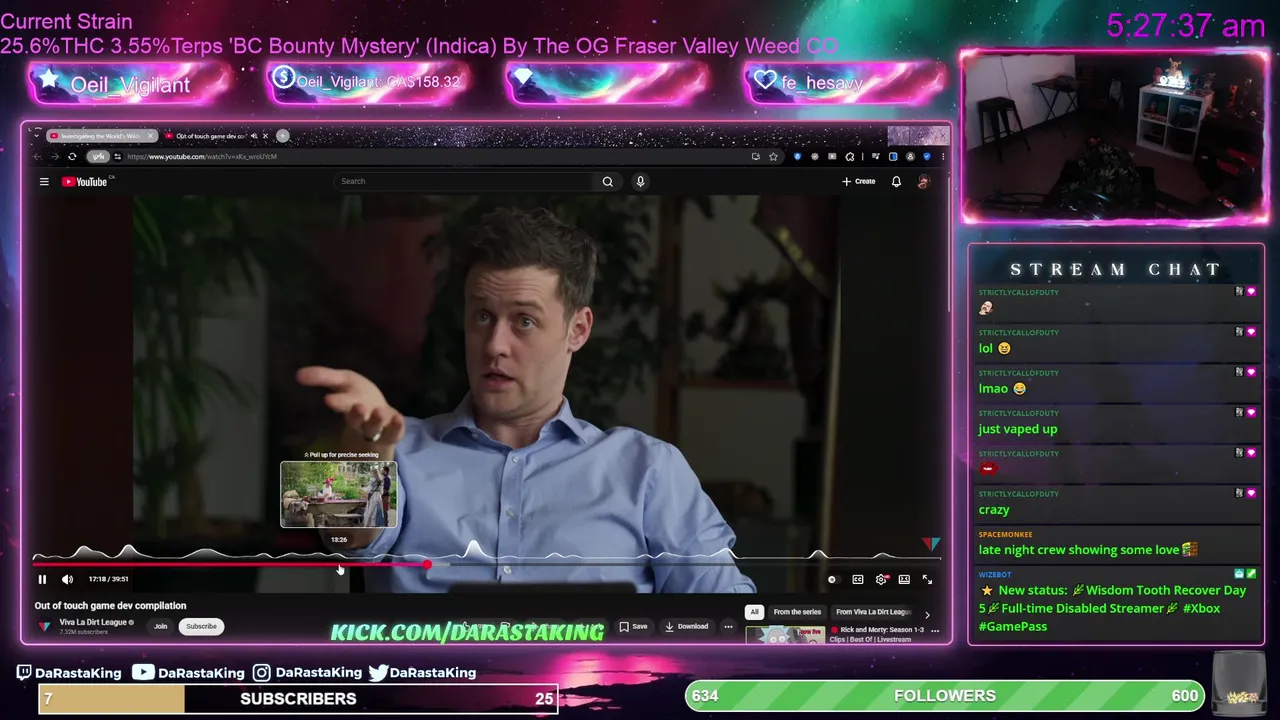Close the 'Out of touch game dev' tab
The width and height of the screenshot is (1280, 720).
click(x=265, y=136)
